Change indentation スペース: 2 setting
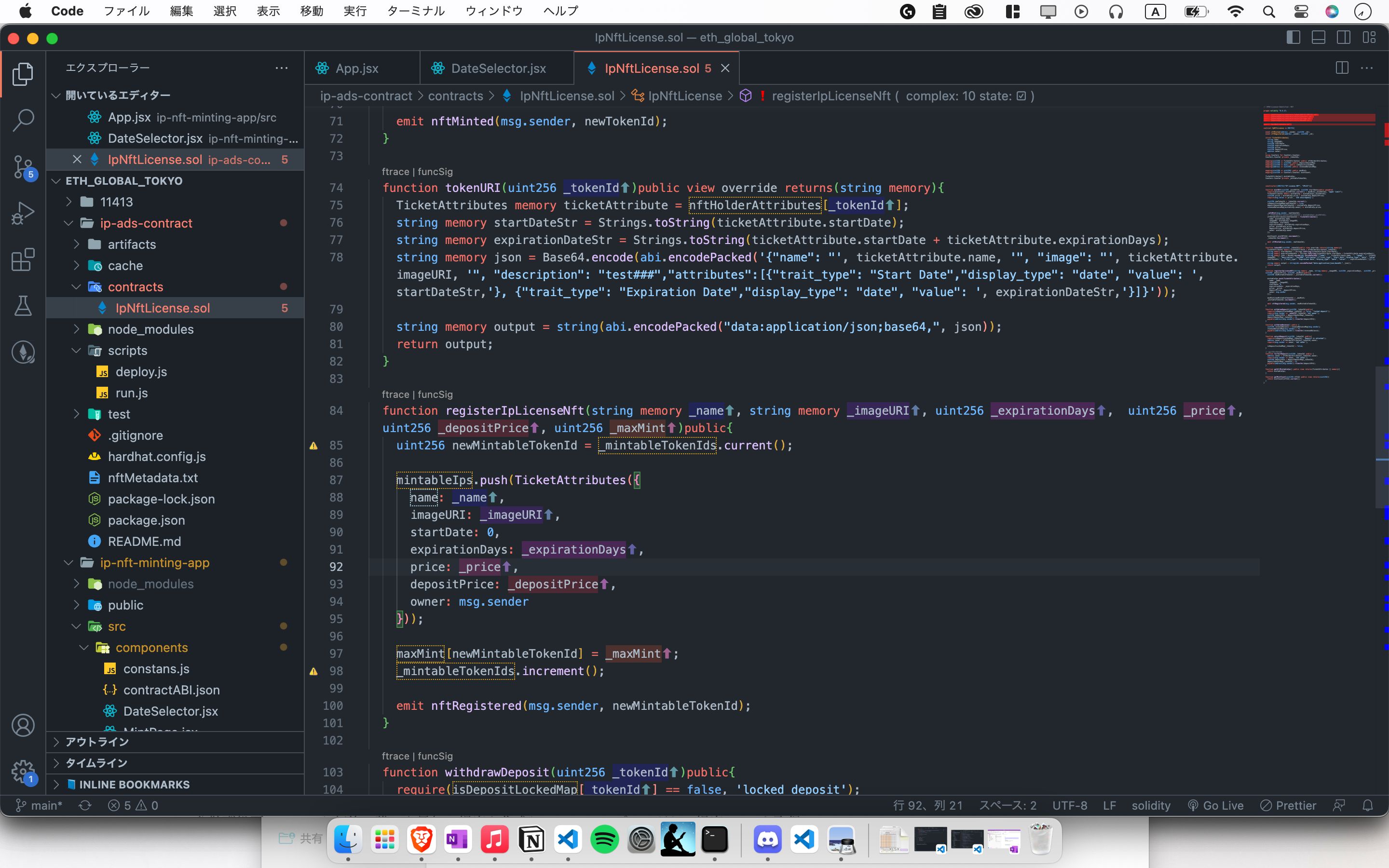This screenshot has width=1389, height=868. 1008,805
